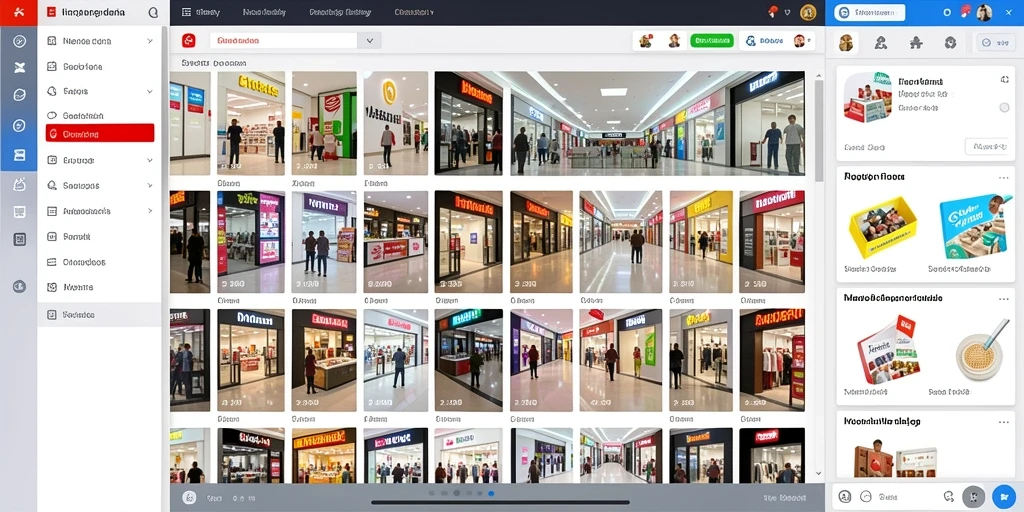Switch to the third tab in the dark top bar
1024x512 pixels.
coord(339,12)
